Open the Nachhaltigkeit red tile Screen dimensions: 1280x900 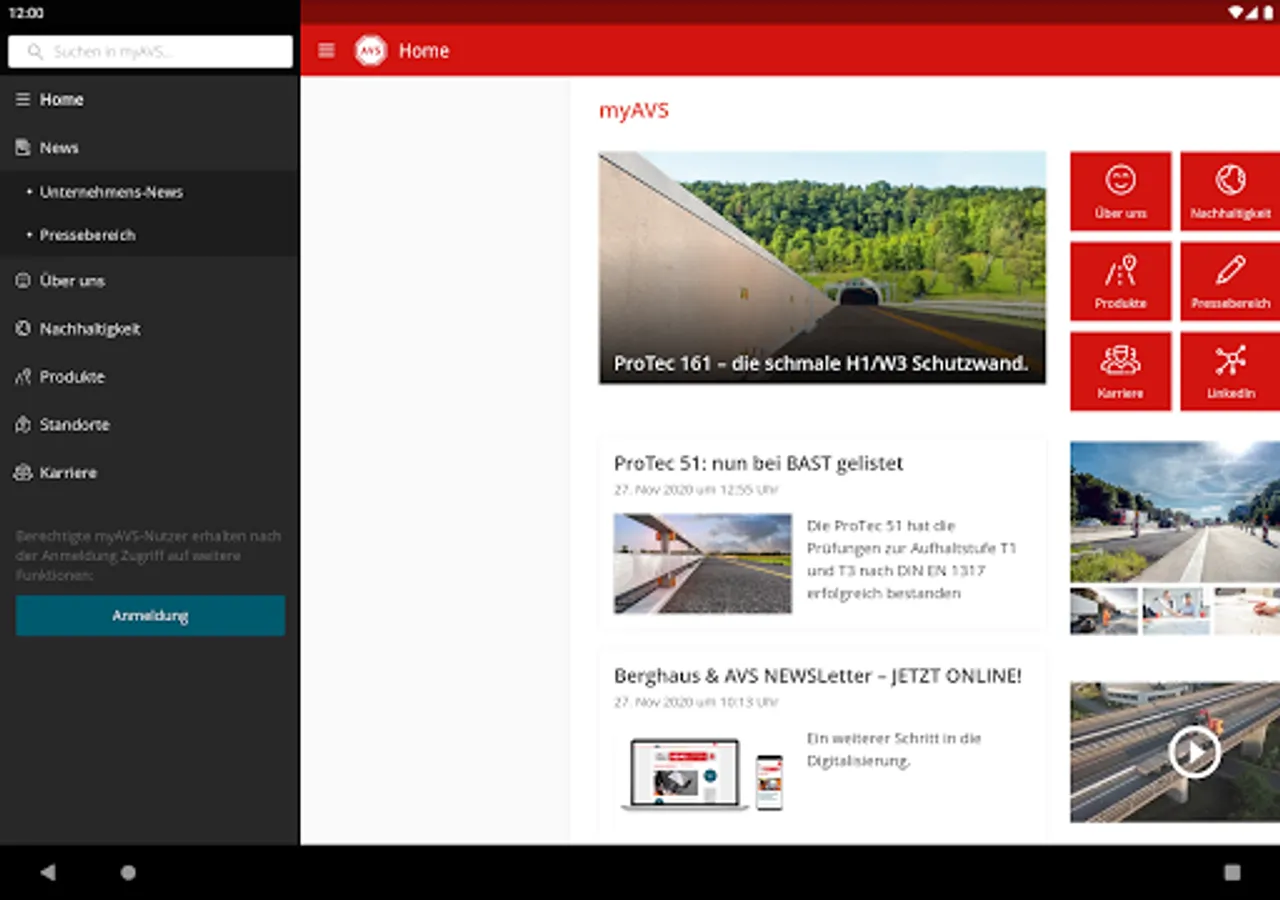pyautogui.click(x=1230, y=191)
